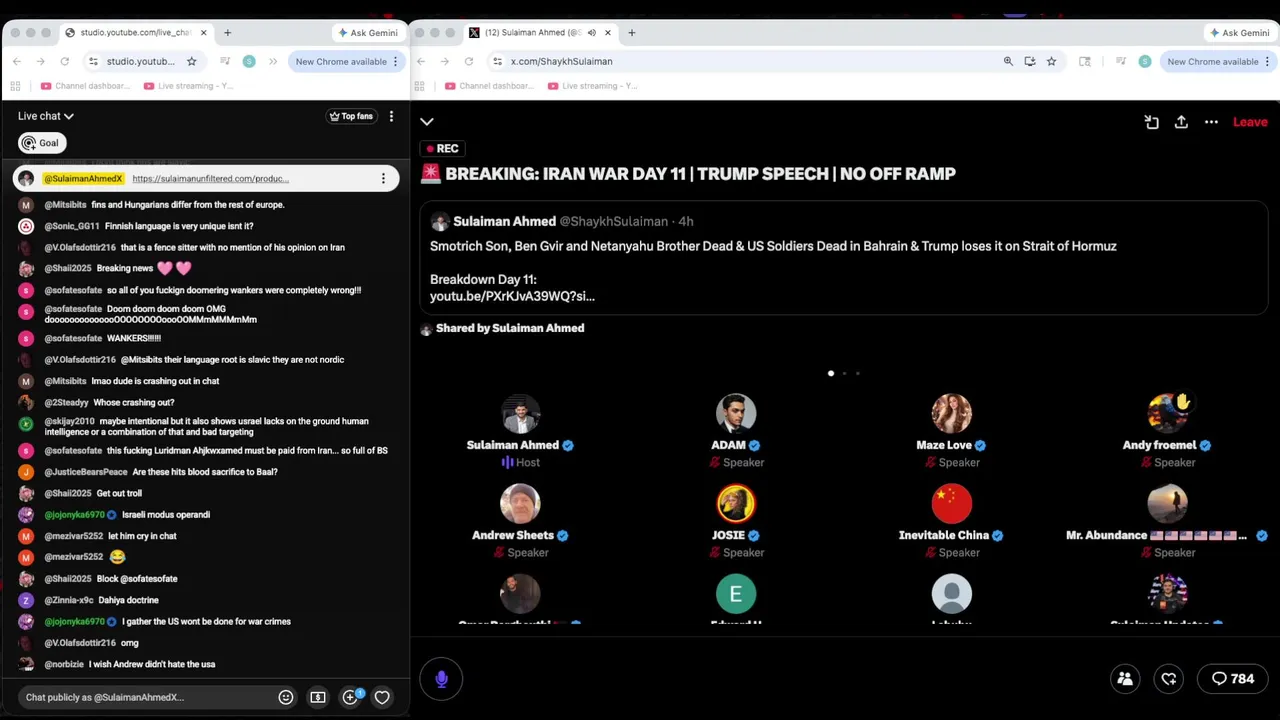Bookmark the x.com page star
This screenshot has width=1280, height=720.
[1051, 61]
